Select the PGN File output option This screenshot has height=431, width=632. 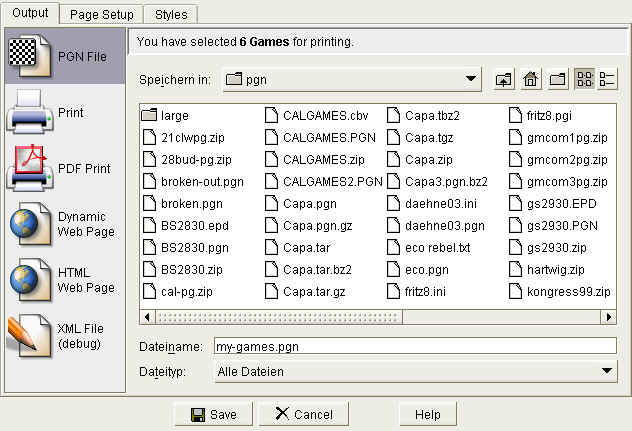point(62,57)
